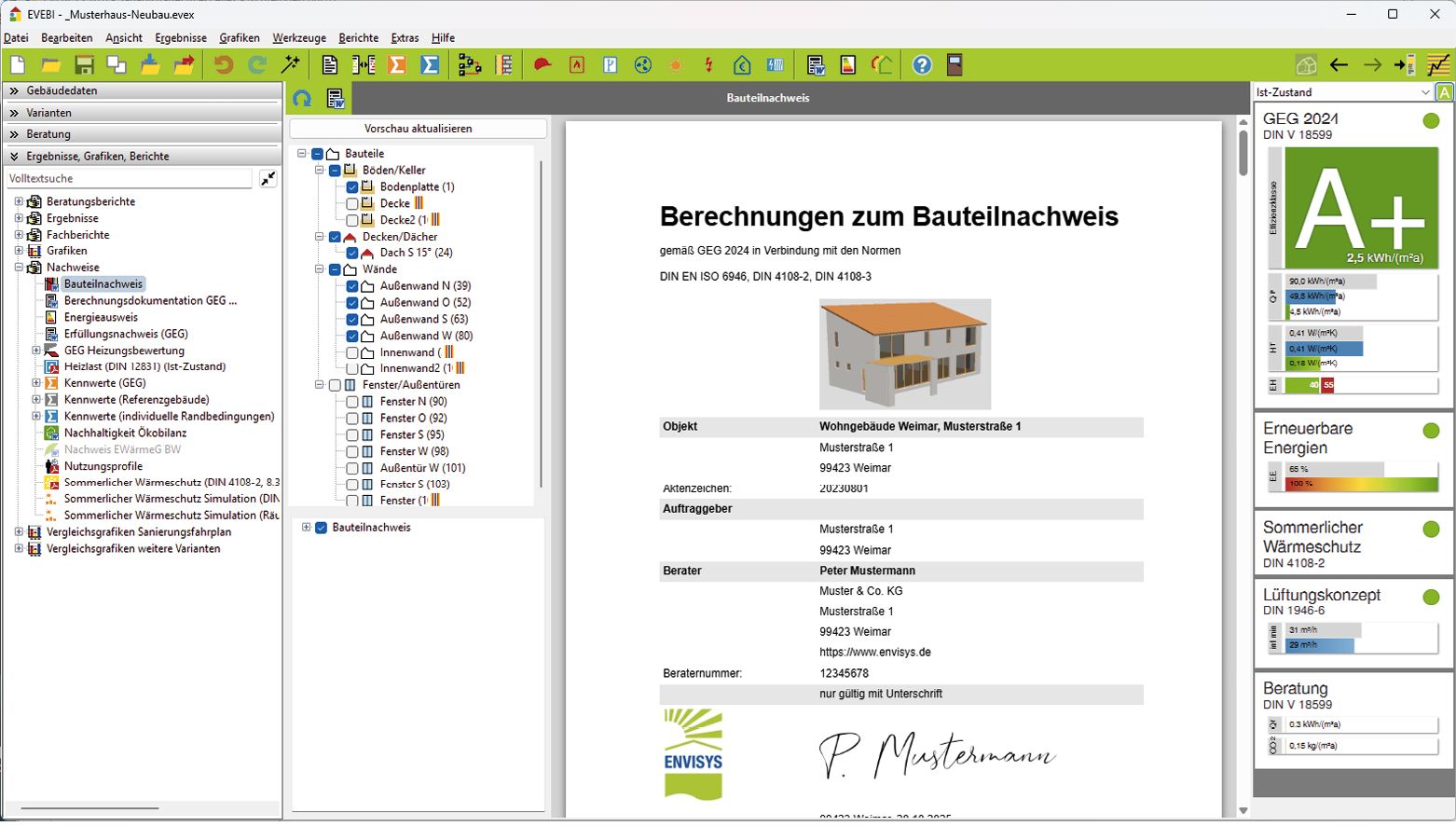Click the orange sun solar icon
Image resolution: width=1456 pixels, height=826 pixels.
tap(676, 65)
